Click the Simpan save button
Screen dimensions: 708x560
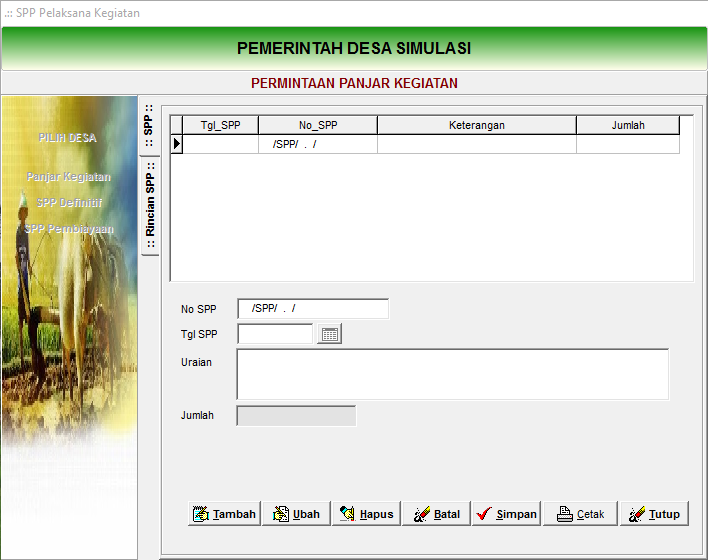[506, 514]
